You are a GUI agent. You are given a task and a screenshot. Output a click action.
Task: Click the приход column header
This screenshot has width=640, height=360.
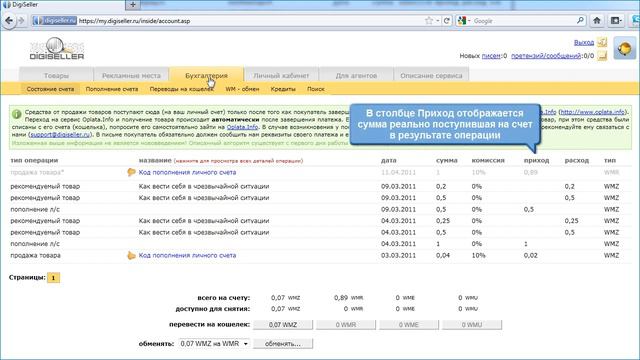(536, 160)
